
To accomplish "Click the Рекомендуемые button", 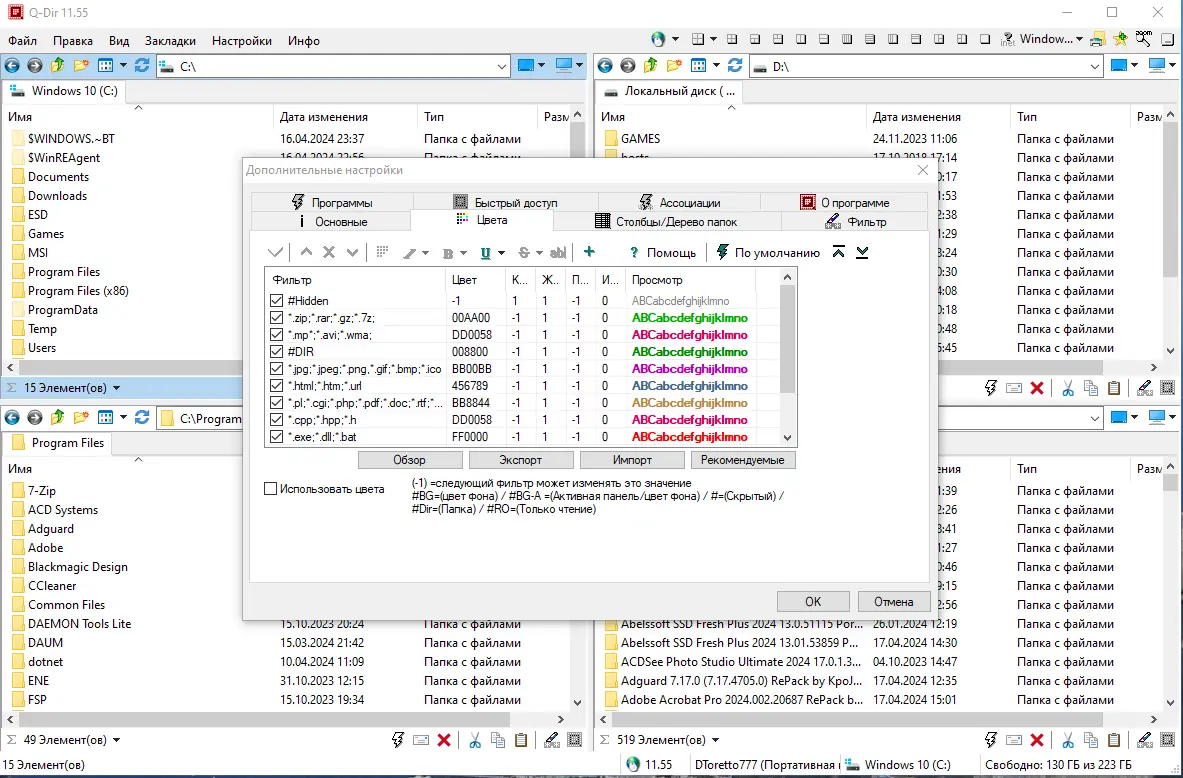I will [x=742, y=460].
